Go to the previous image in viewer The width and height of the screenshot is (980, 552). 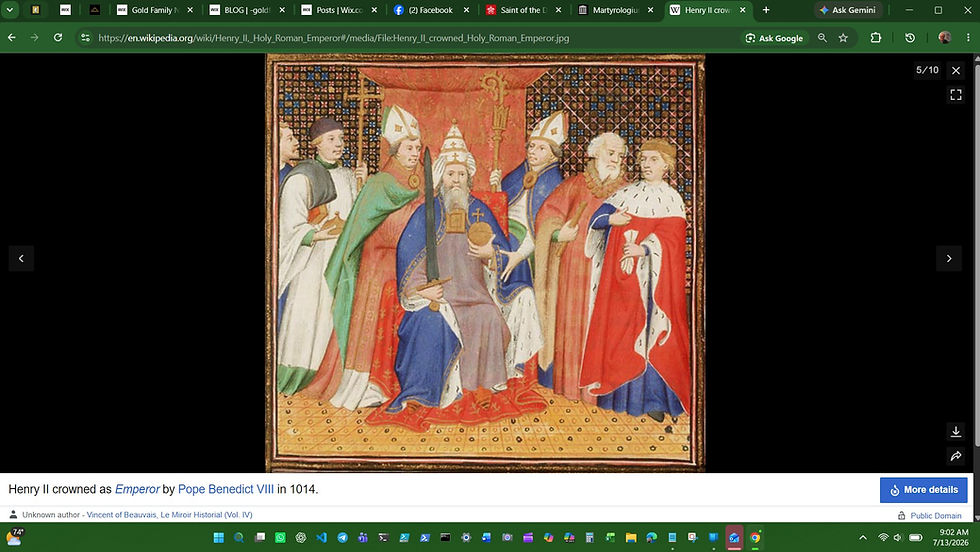click(21, 258)
